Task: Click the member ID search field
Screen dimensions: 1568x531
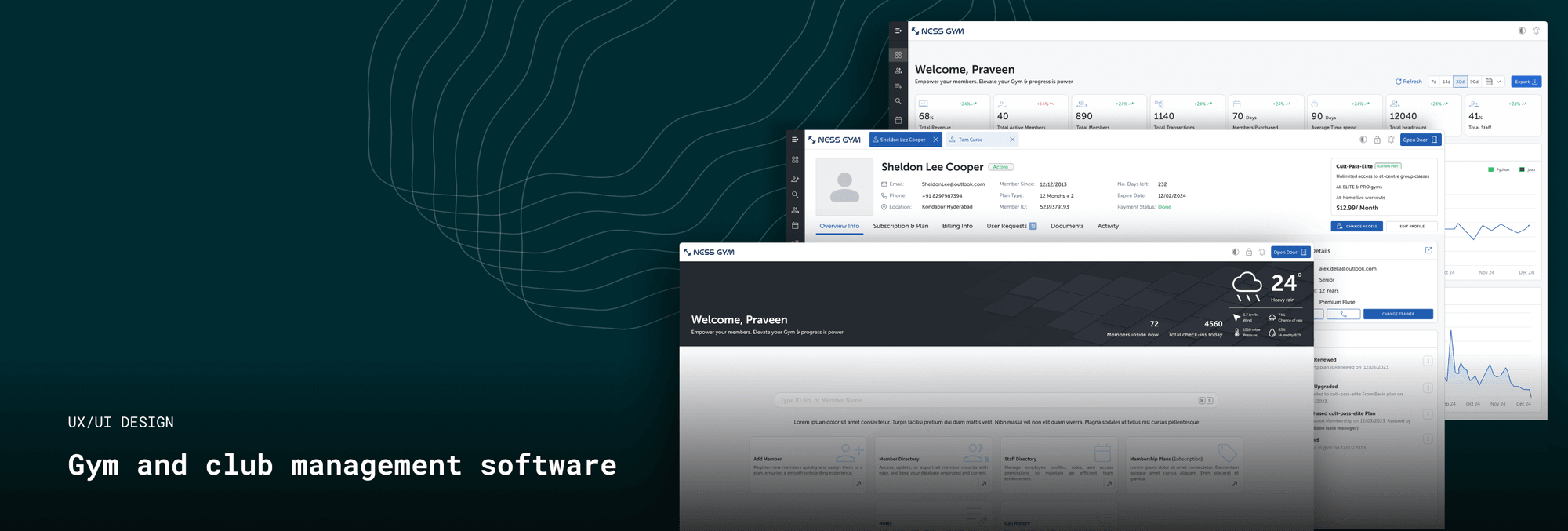Action: (996, 400)
